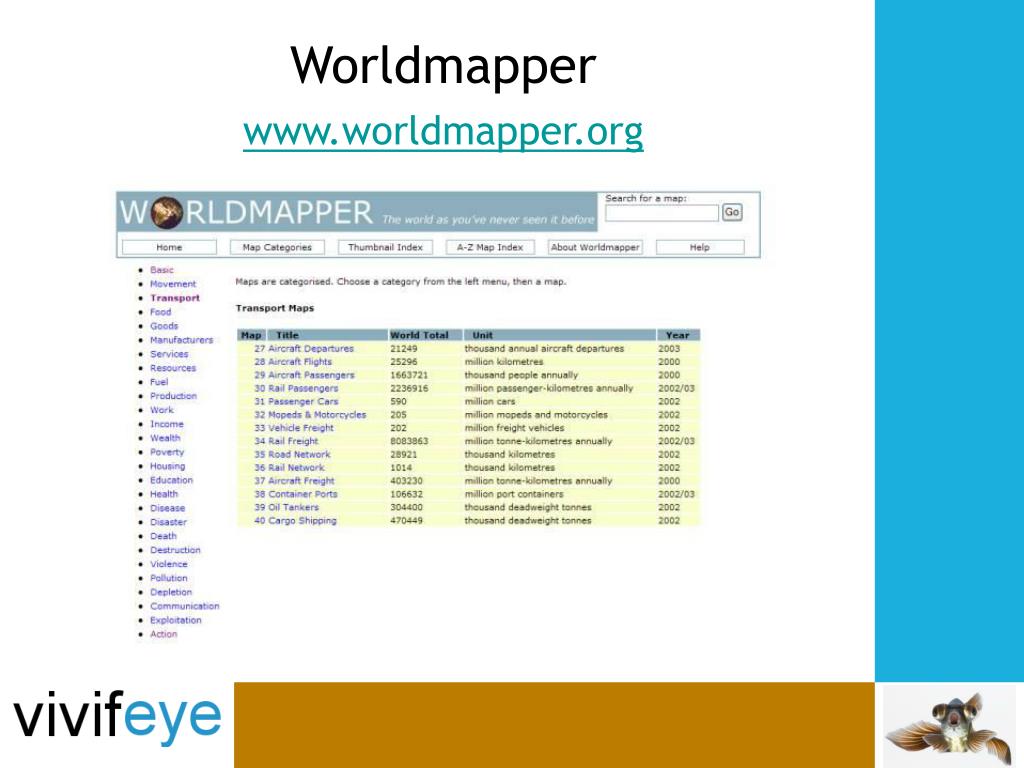The image size is (1024, 768).
Task: Open the About Worldmapper tab
Action: [x=595, y=248]
